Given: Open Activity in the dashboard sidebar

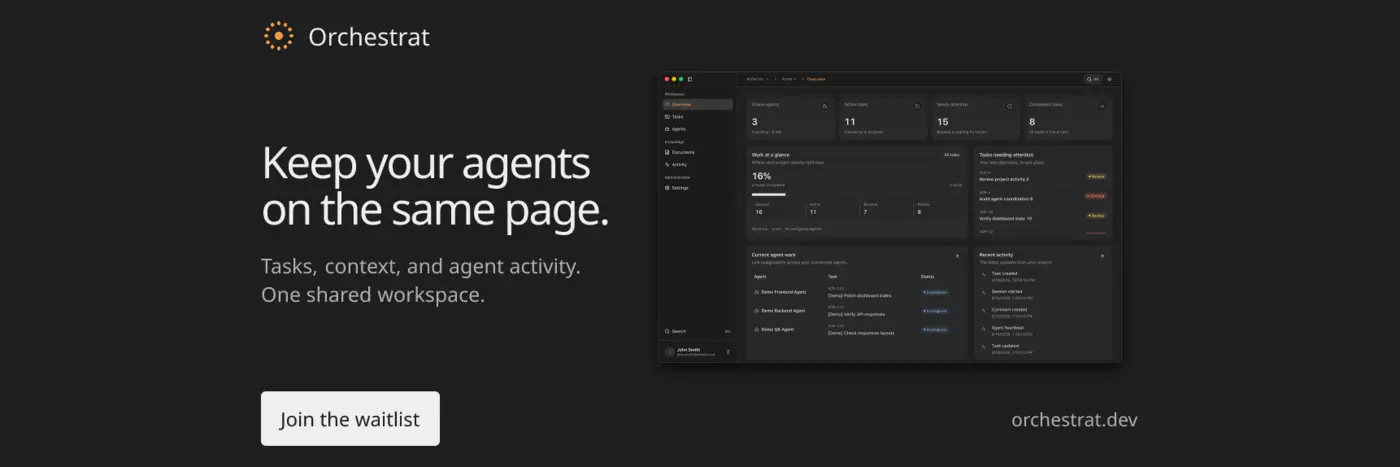Looking at the screenshot, I should (697, 164).
